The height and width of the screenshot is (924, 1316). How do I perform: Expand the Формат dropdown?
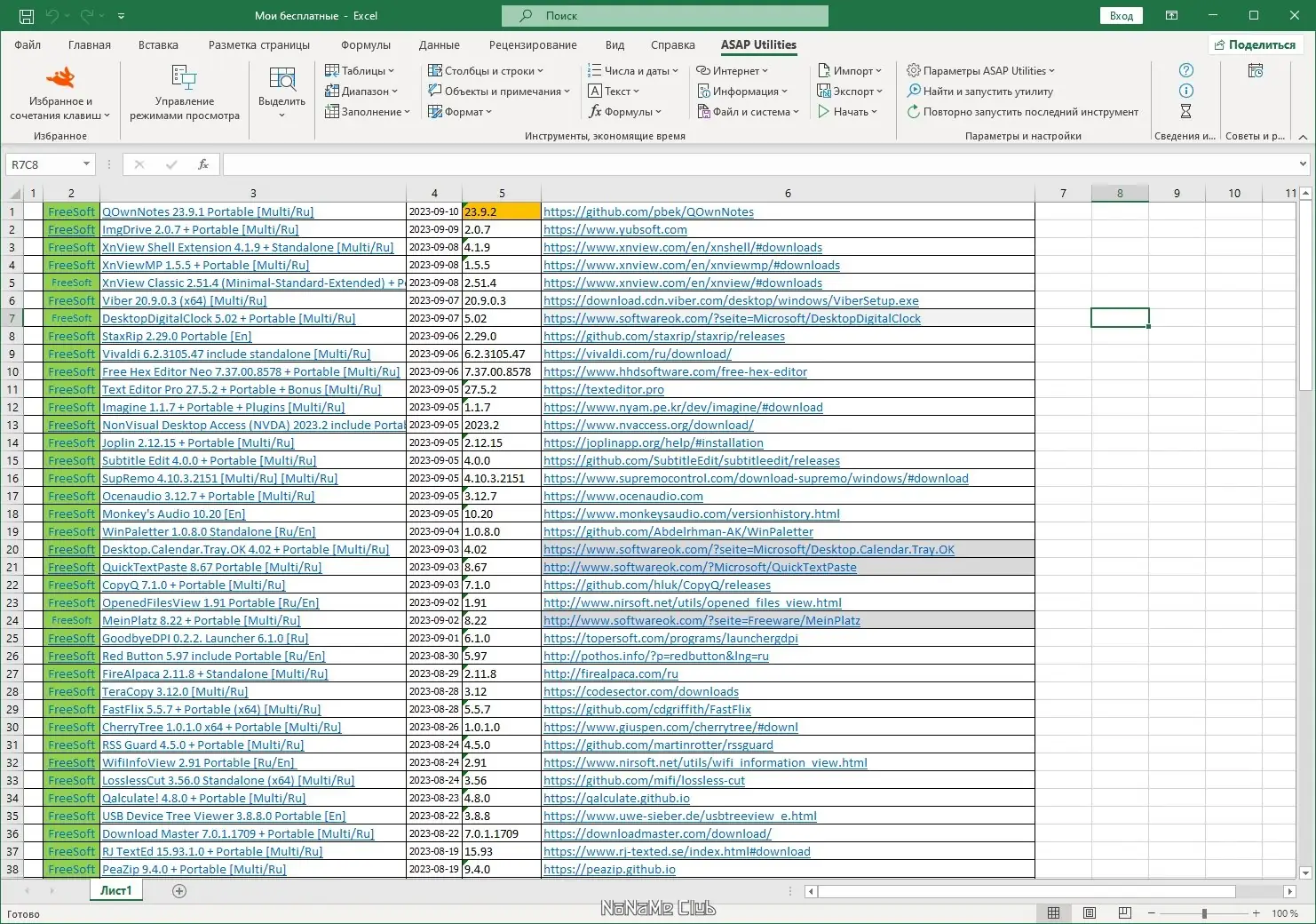[461, 111]
